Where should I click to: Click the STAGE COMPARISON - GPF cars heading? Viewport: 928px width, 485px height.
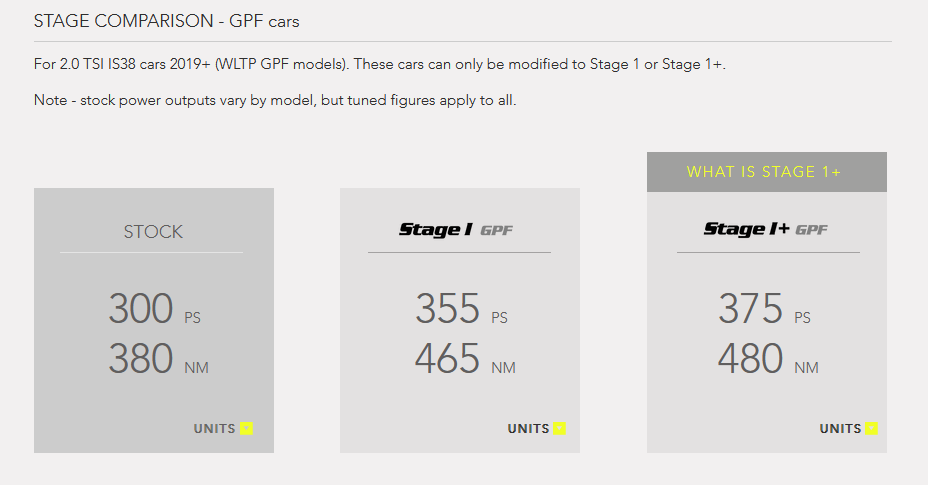click(x=166, y=21)
